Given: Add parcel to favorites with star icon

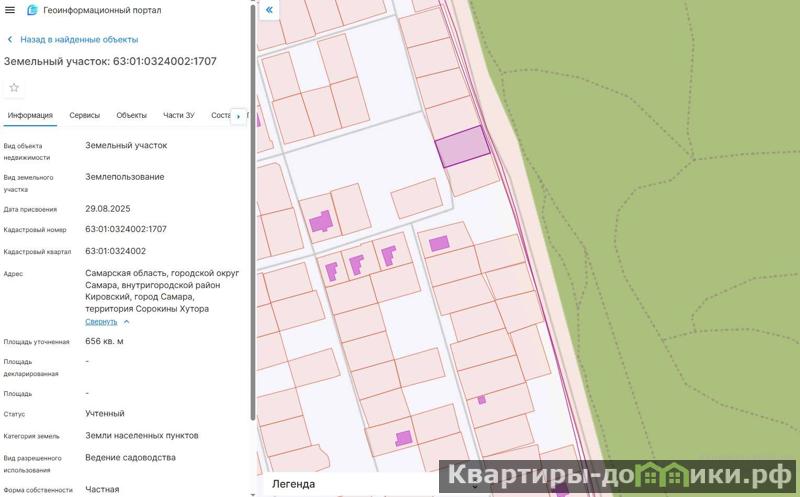Looking at the screenshot, I should click(14, 88).
